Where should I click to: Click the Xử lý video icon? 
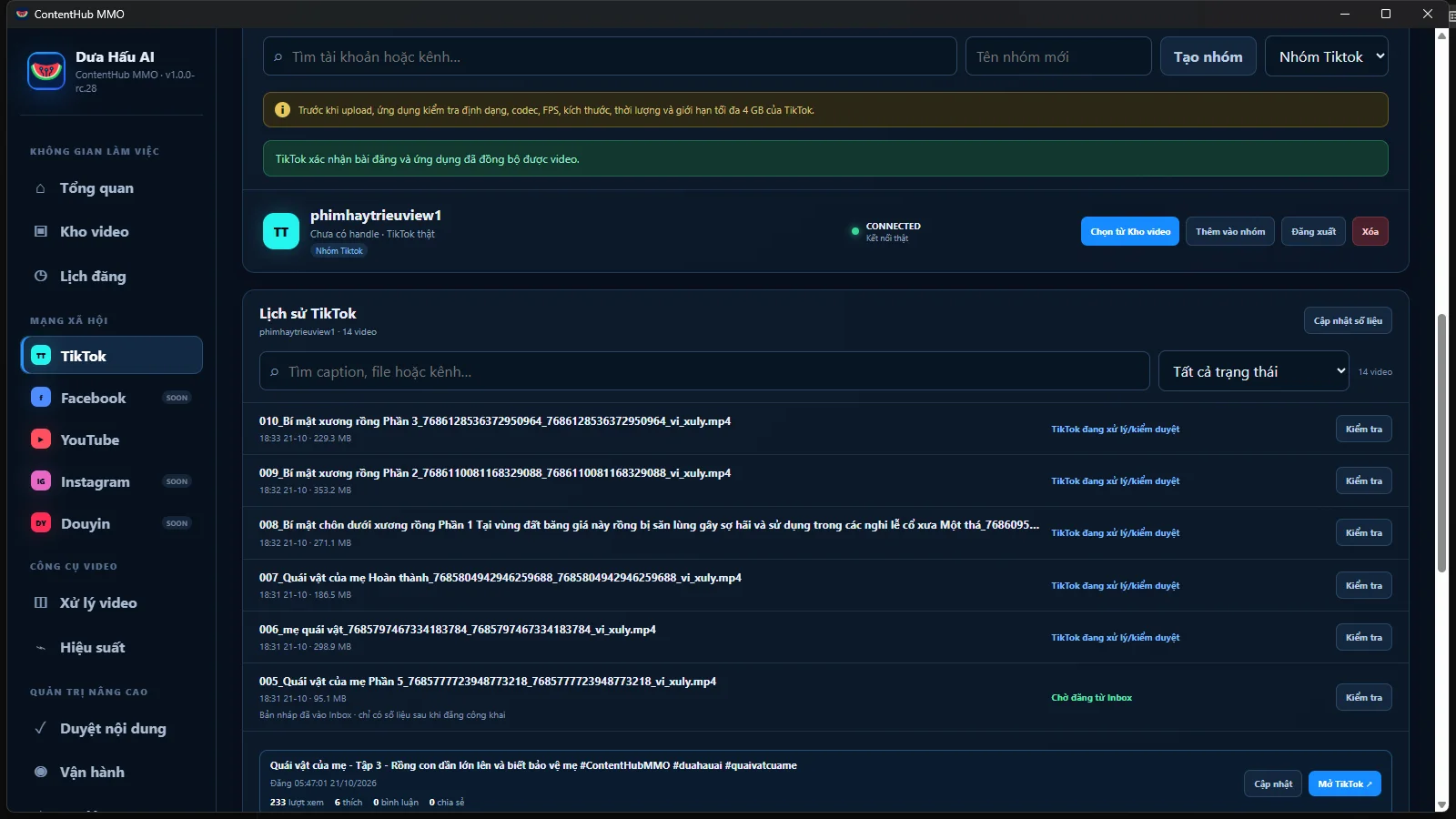coord(40,602)
